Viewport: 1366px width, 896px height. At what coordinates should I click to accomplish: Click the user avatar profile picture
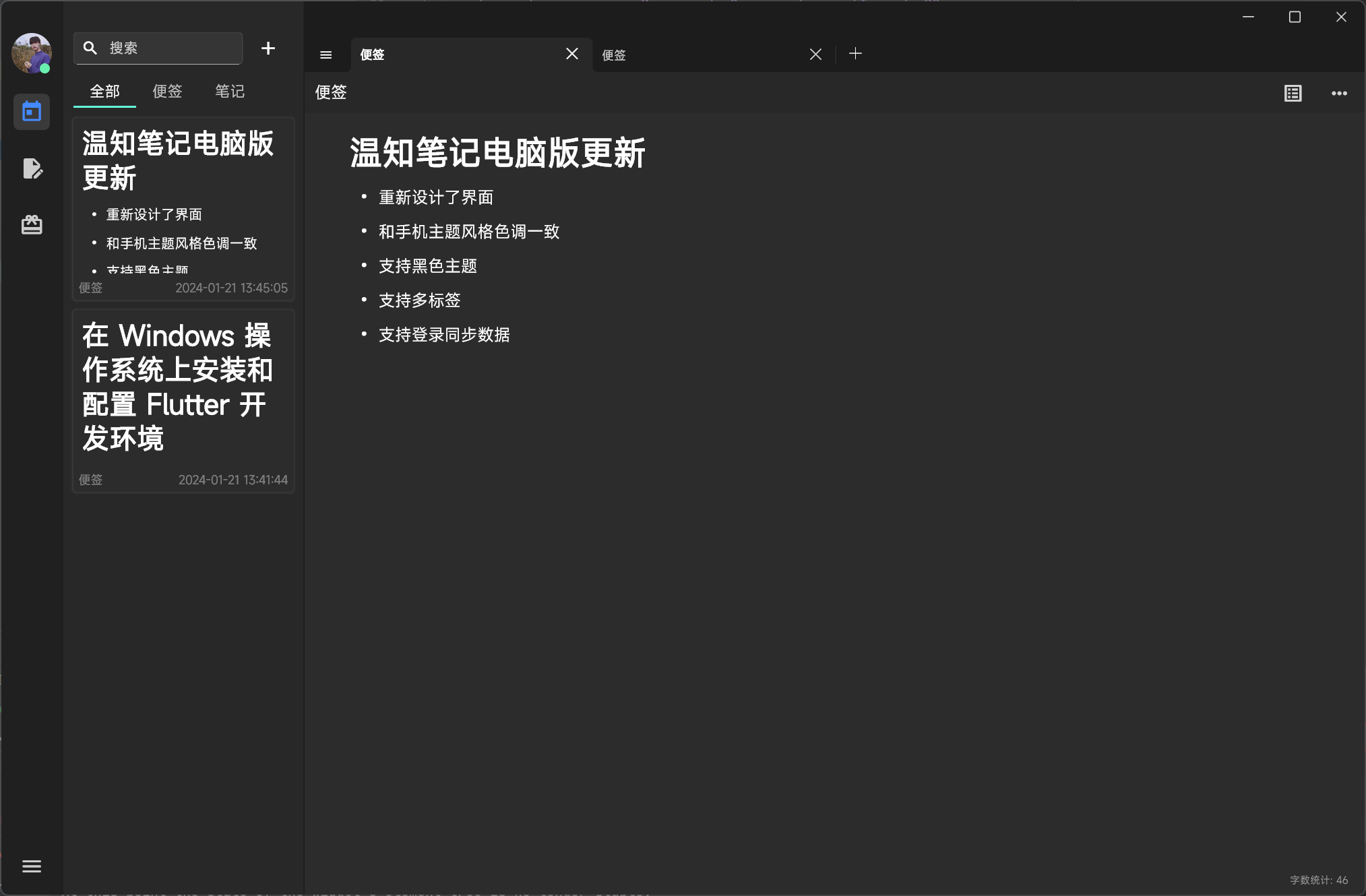pos(32,53)
